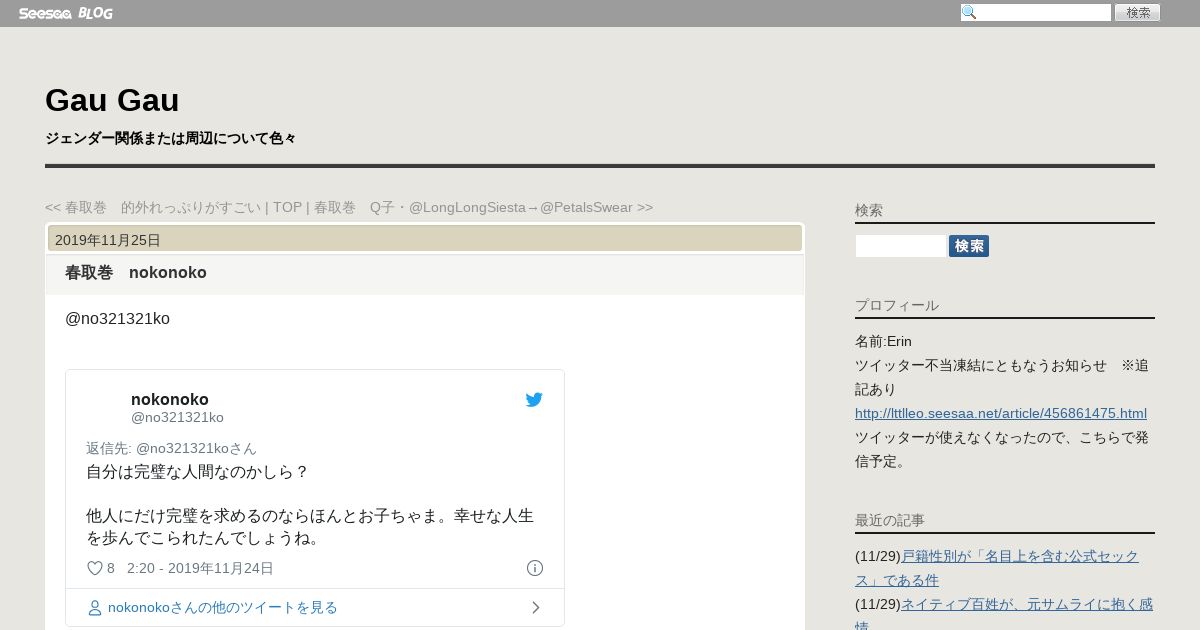Focus the top bar search field

pyautogui.click(x=1036, y=13)
